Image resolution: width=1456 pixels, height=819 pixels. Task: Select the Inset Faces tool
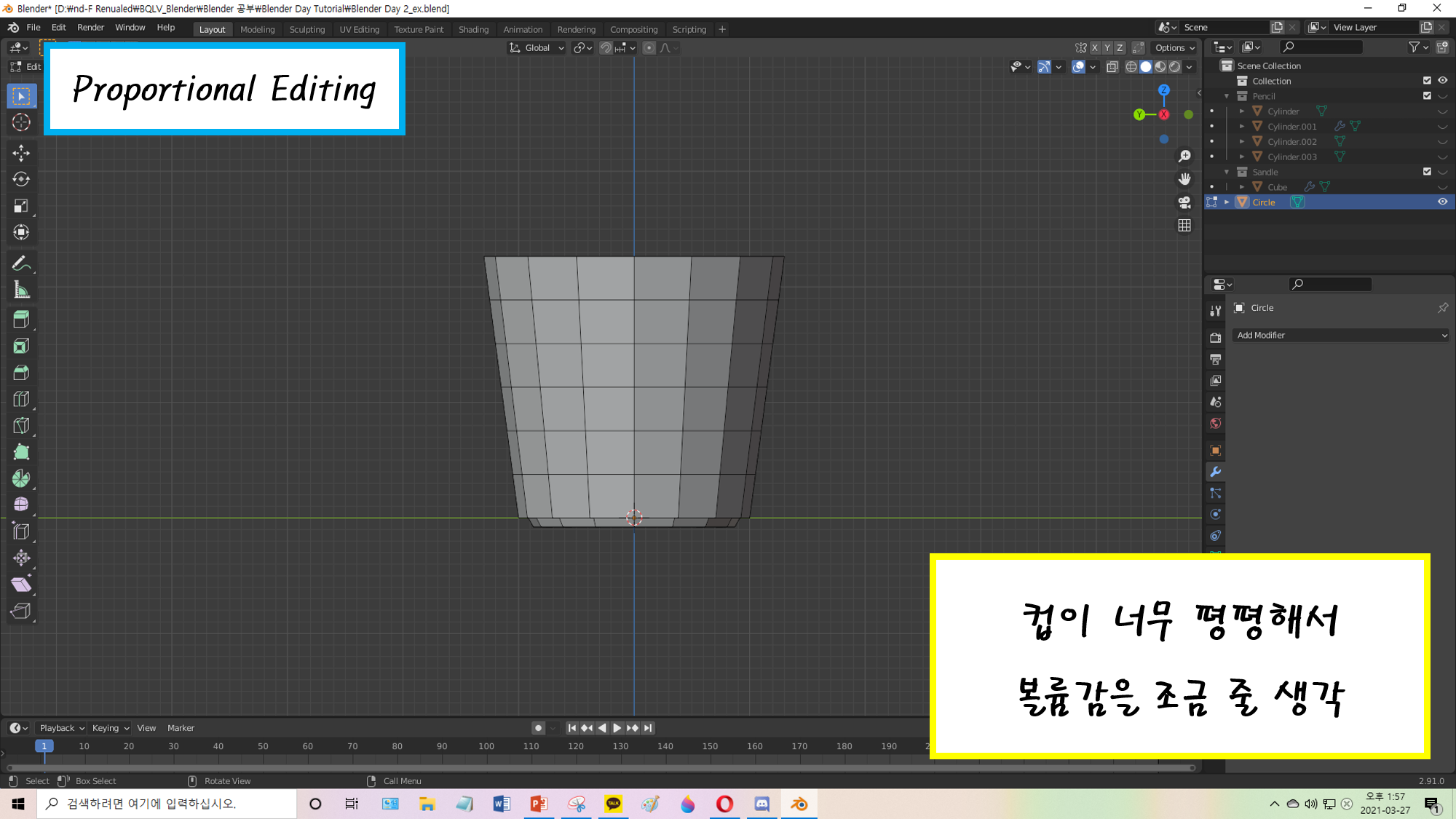coord(21,346)
